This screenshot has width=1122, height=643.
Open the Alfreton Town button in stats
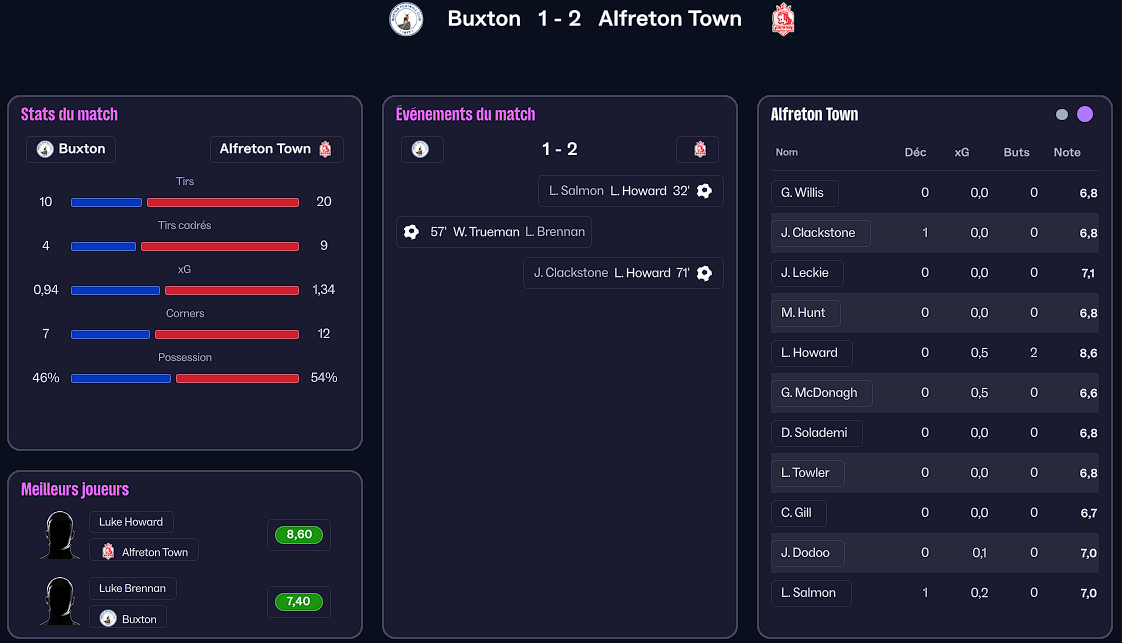(276, 149)
